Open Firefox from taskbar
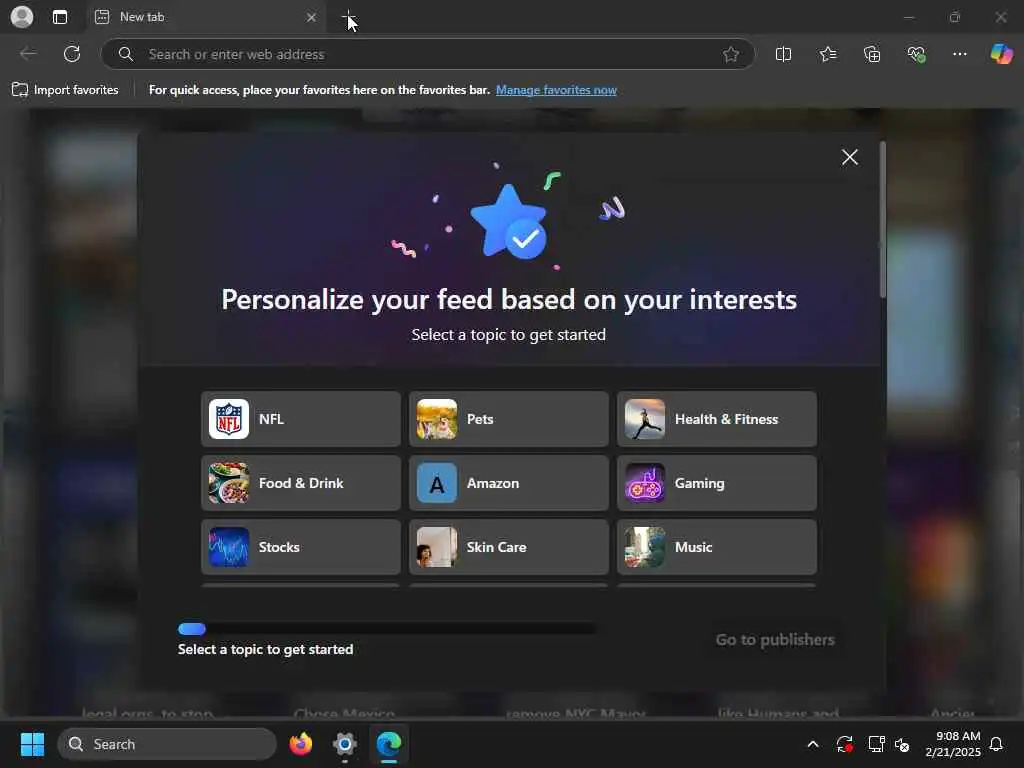 click(x=300, y=744)
